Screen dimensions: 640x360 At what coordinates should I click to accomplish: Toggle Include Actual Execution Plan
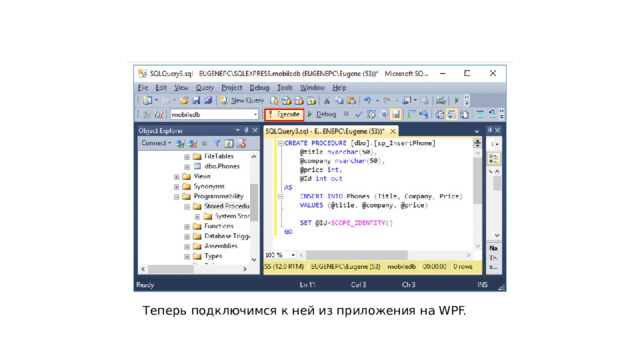click(x=411, y=115)
